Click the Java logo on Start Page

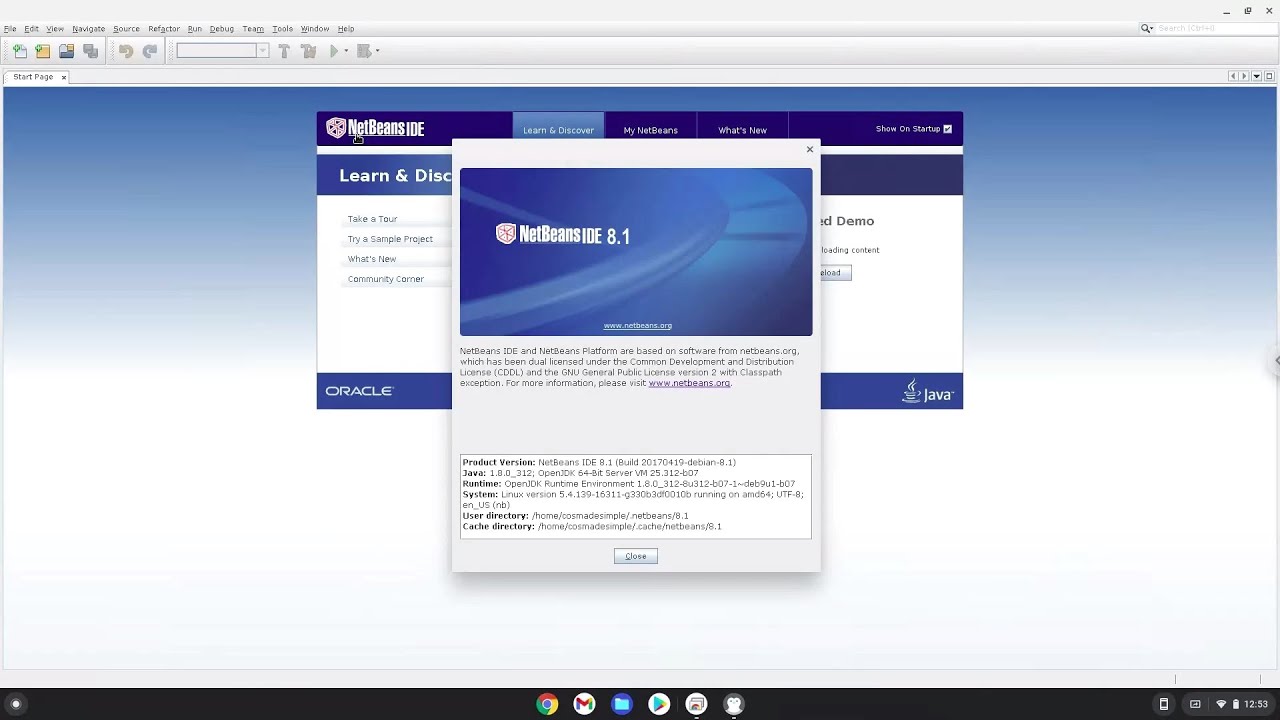coord(928,391)
